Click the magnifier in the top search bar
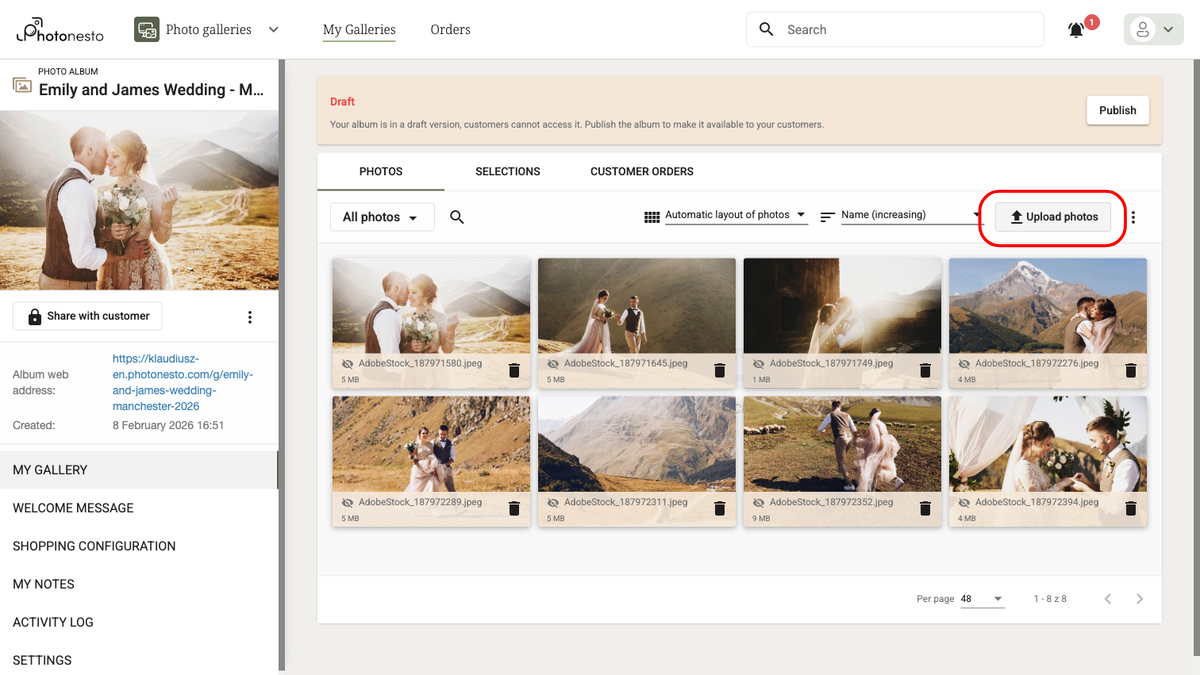The image size is (1200, 675). pos(765,29)
